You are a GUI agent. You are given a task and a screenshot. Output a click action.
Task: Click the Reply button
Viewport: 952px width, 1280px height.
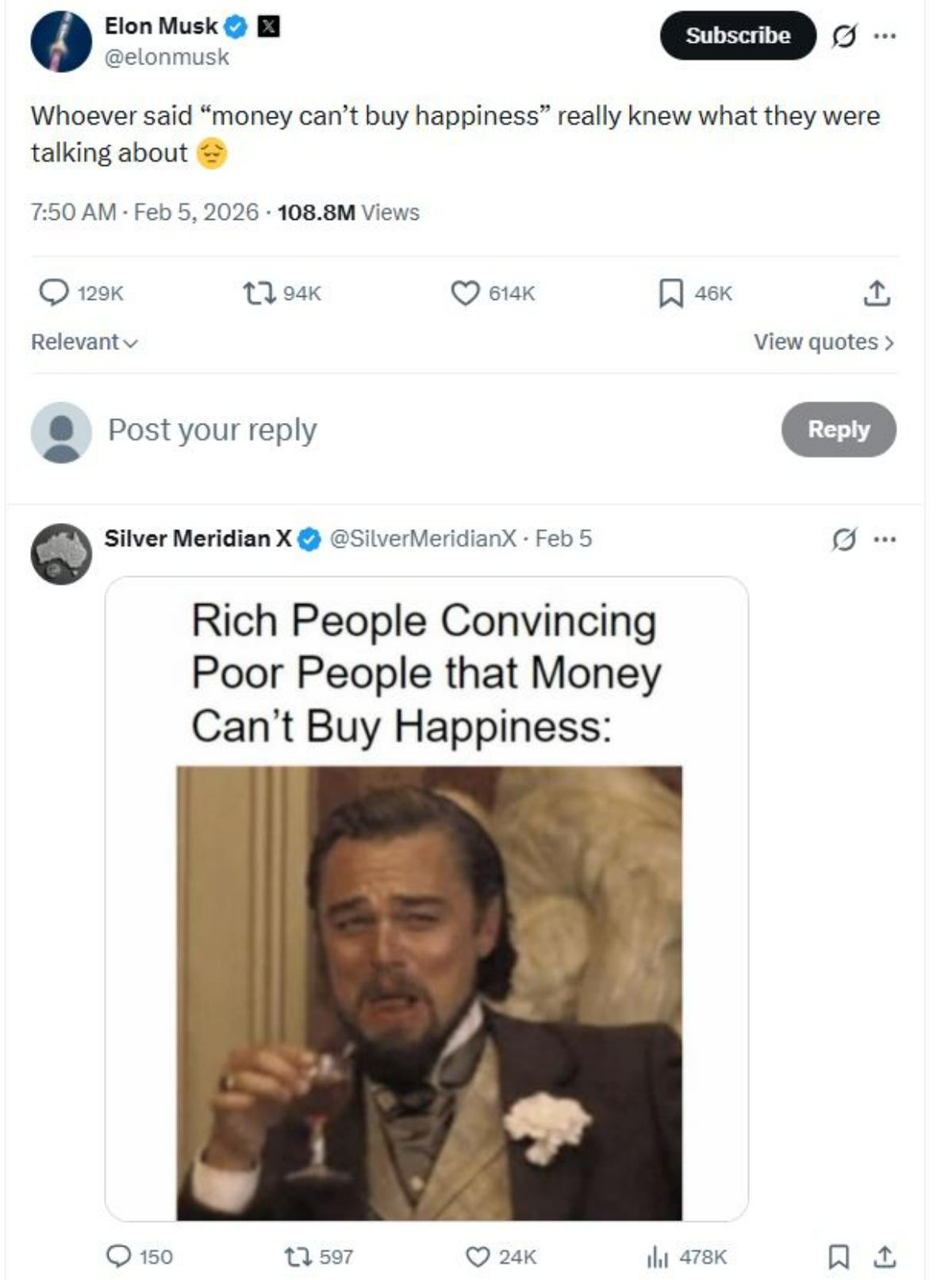839,429
